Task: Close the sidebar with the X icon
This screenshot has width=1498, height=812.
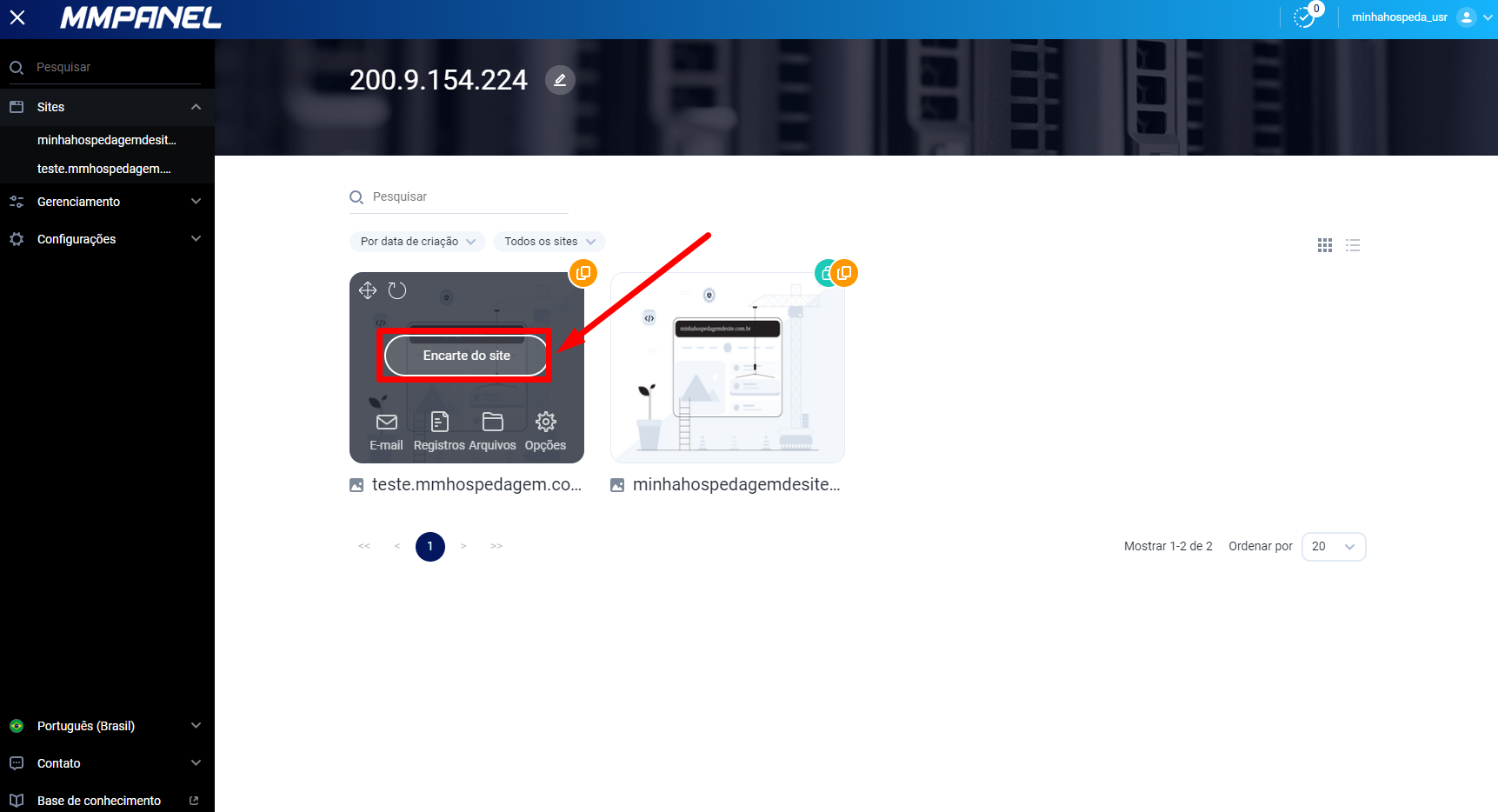Action: coord(17,17)
